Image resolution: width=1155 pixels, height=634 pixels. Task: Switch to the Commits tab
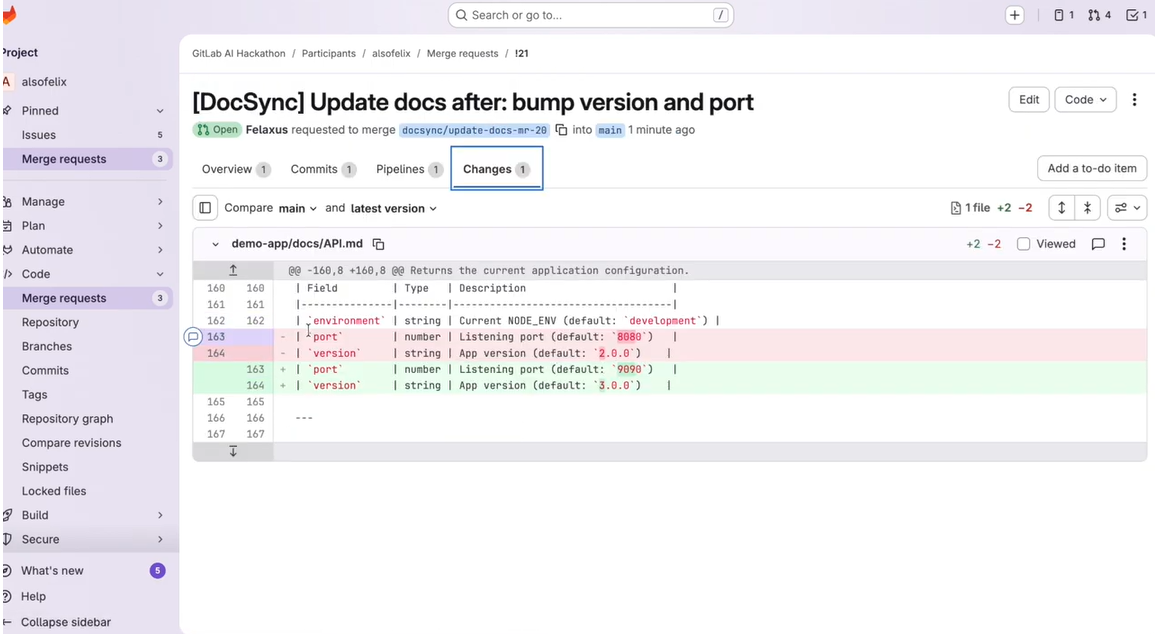pyautogui.click(x=323, y=169)
